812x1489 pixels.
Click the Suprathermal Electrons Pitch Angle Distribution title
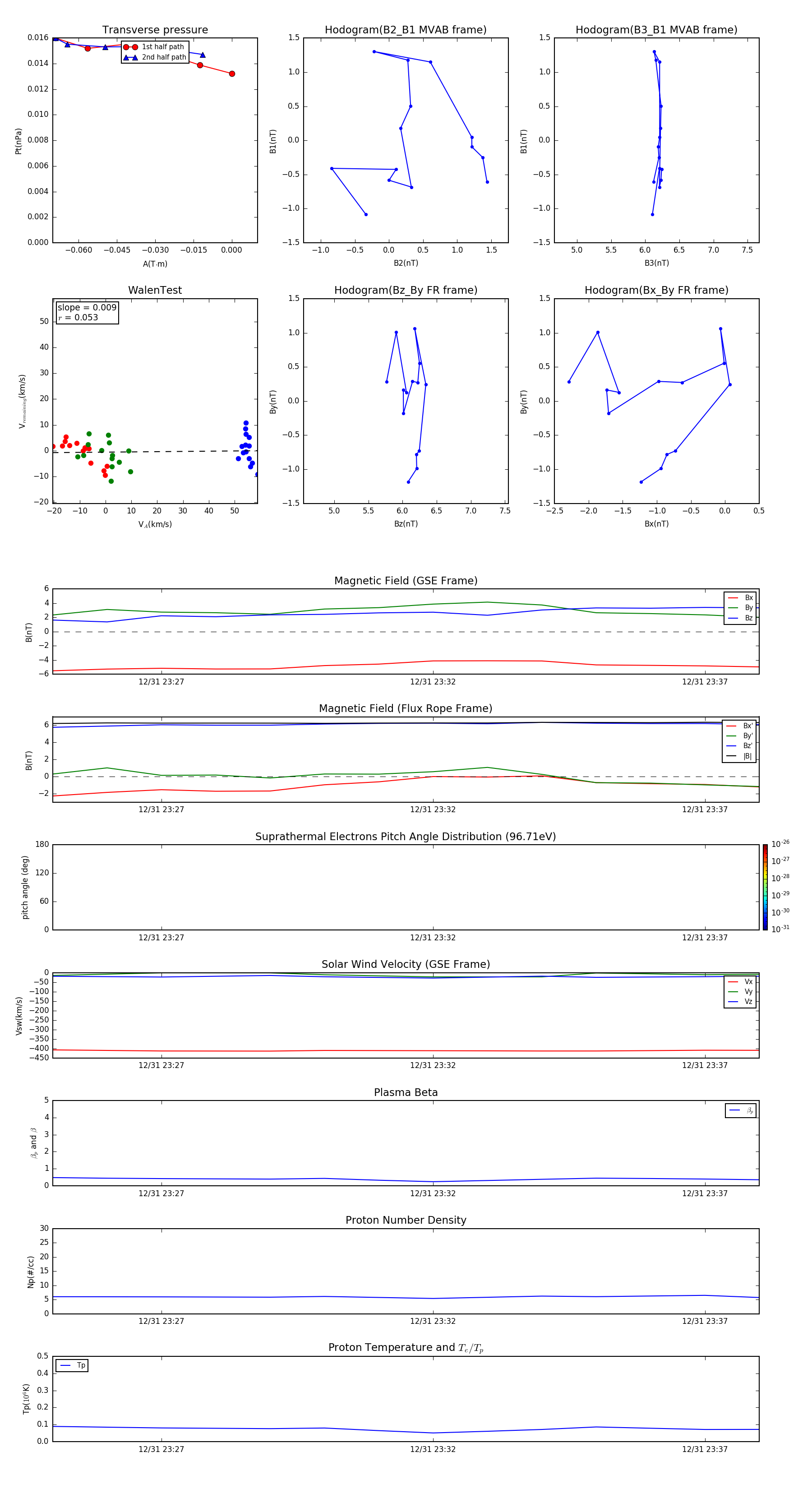point(406,837)
